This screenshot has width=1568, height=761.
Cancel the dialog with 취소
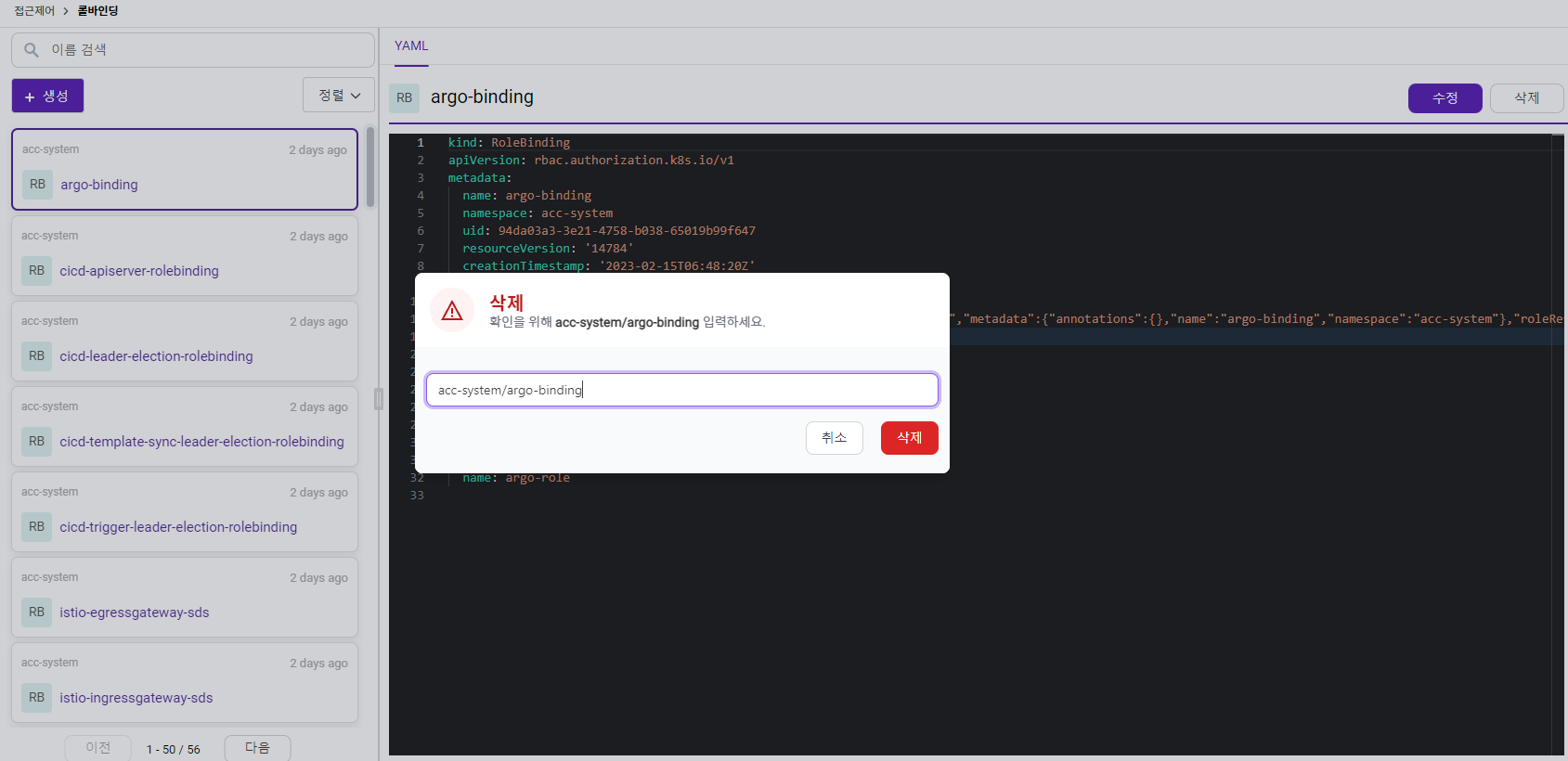coord(835,438)
